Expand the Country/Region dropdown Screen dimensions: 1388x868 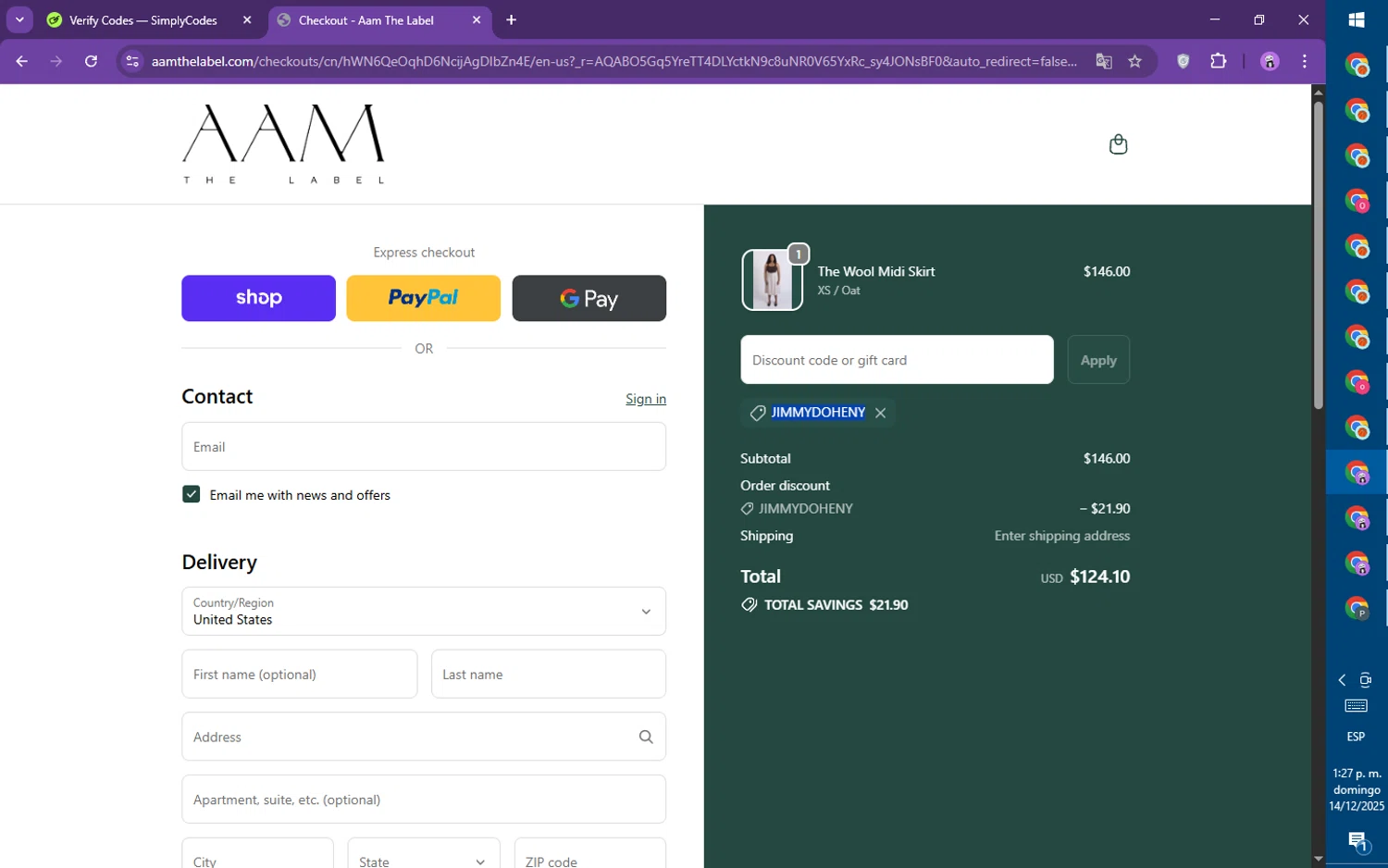(424, 611)
